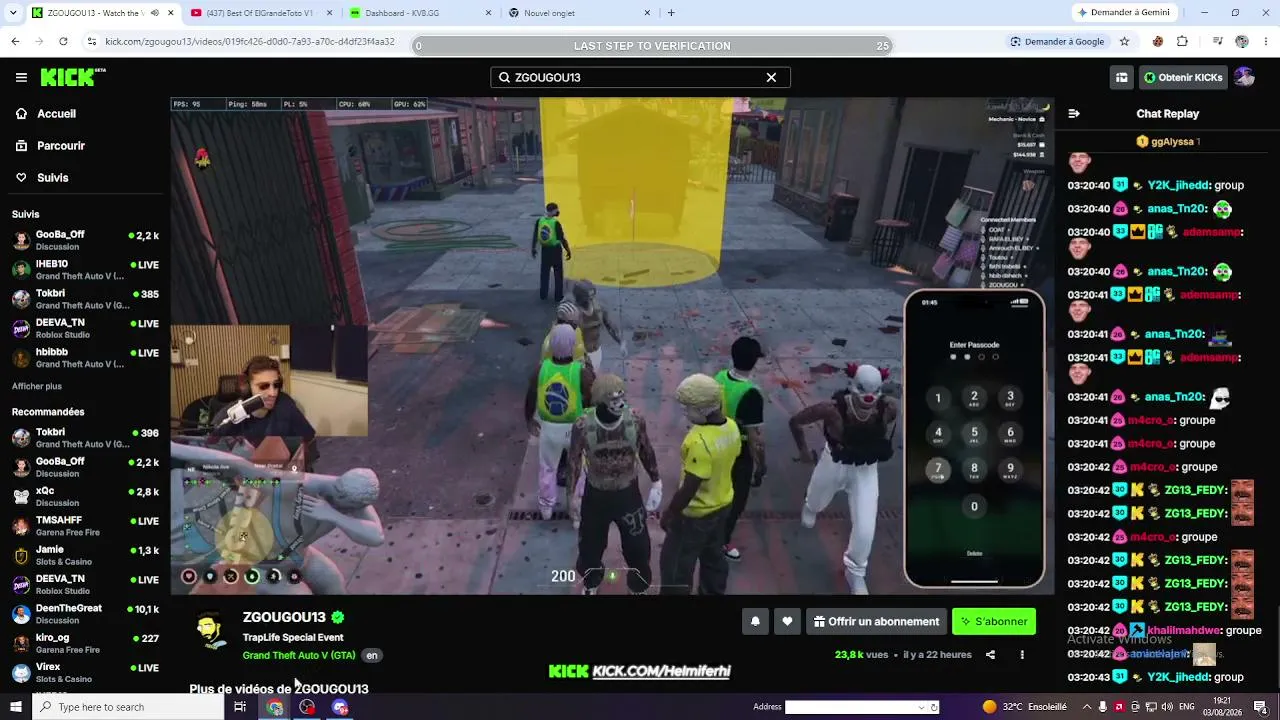Open DeenTheGreat channel
Viewport: 1280px width, 720px height.
(86, 614)
